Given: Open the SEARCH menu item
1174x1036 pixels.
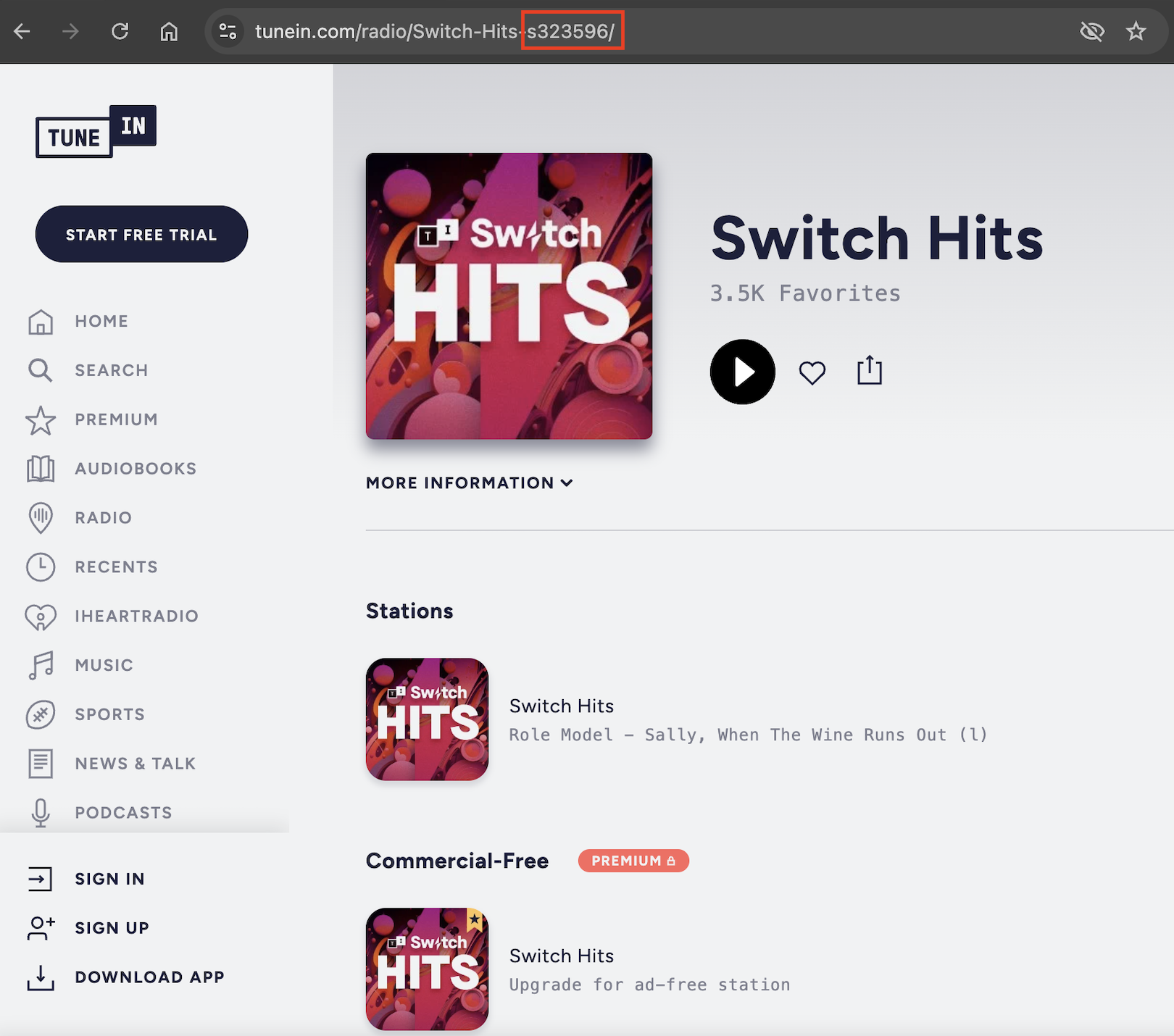Looking at the screenshot, I should point(112,370).
